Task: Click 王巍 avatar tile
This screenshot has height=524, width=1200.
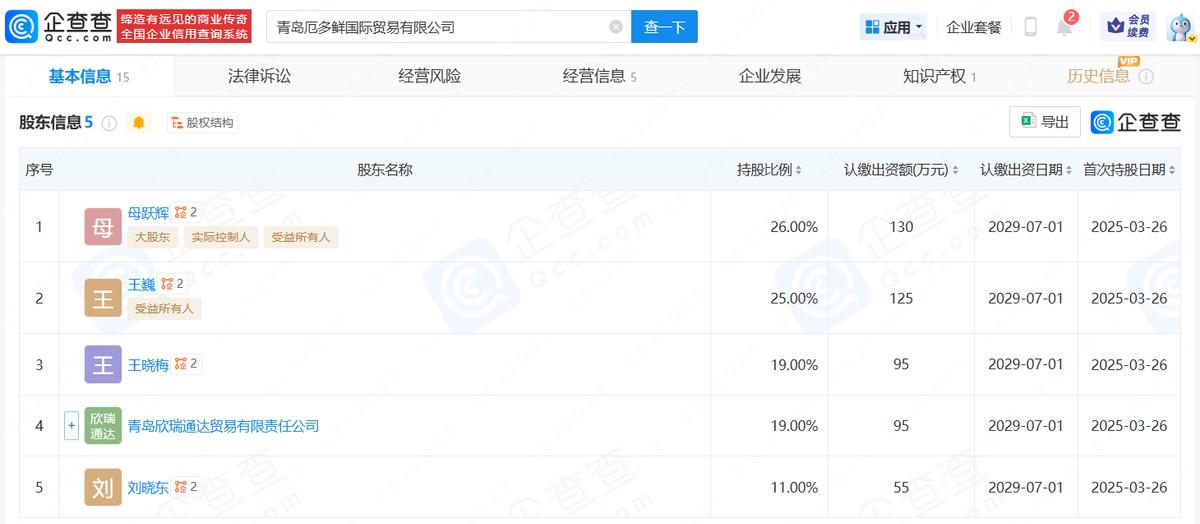Action: pyautogui.click(x=103, y=298)
